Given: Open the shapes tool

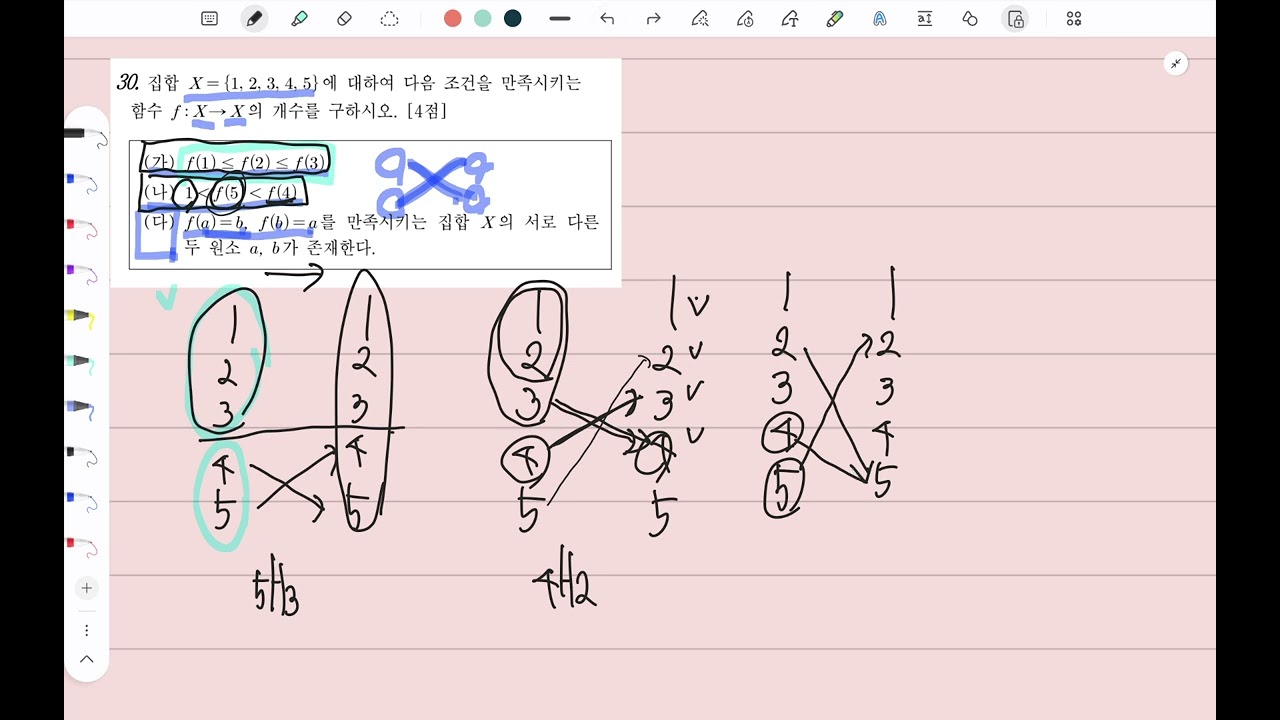Looking at the screenshot, I should coord(969,18).
